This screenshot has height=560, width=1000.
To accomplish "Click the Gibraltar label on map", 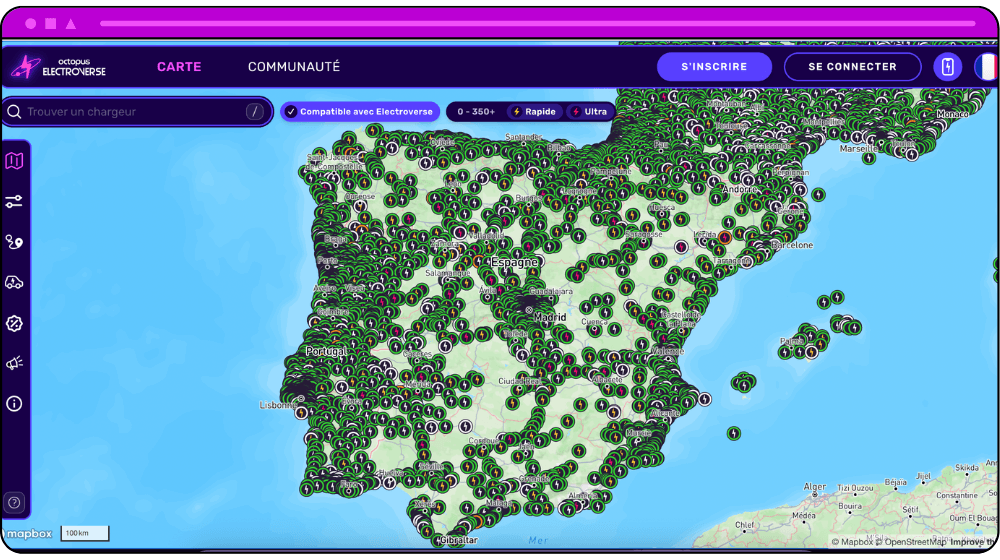I will 459,540.
